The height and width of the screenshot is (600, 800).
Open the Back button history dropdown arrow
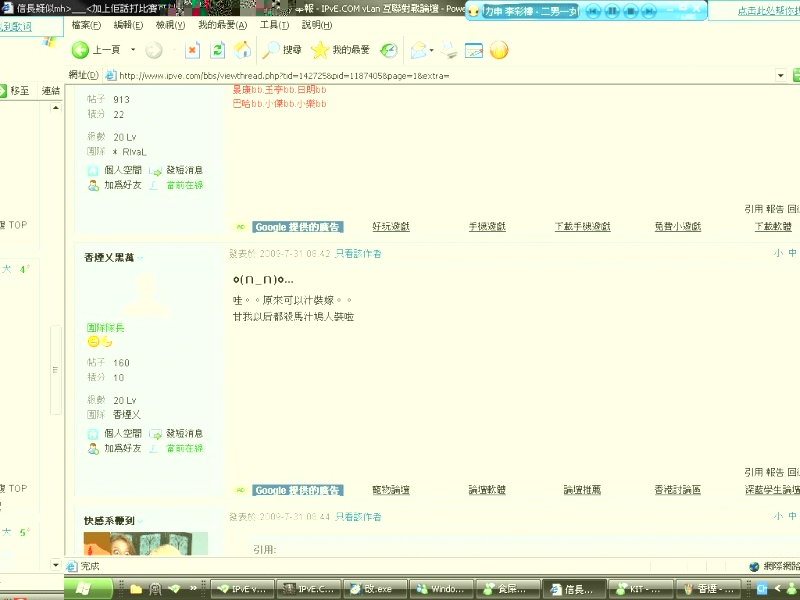132,49
